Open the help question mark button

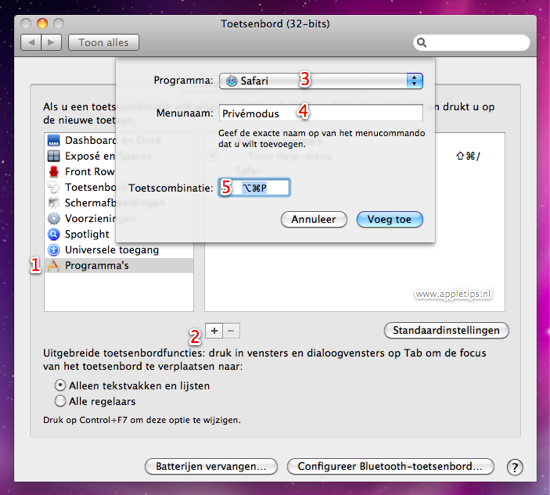point(515,467)
